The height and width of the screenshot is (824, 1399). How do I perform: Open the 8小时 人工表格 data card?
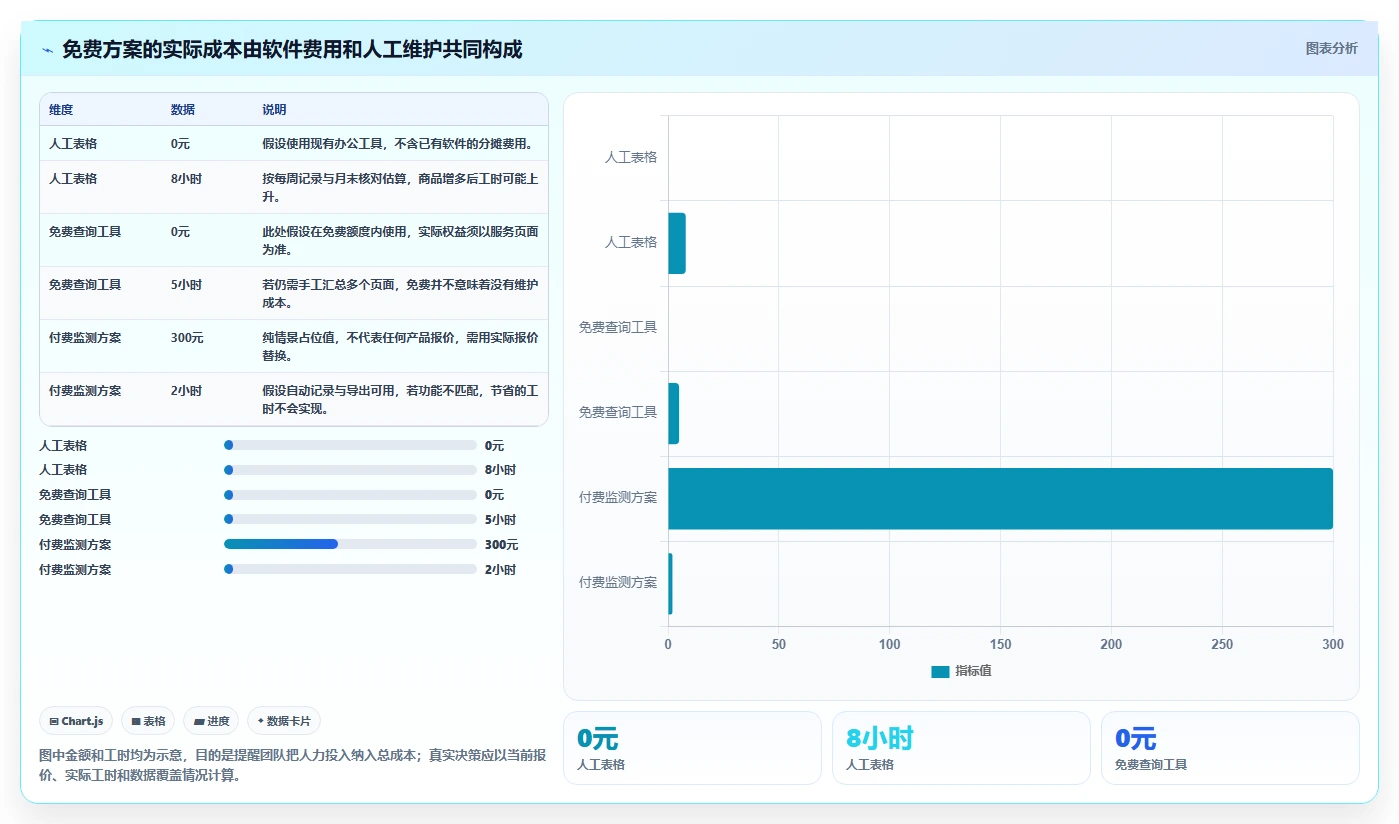961,748
